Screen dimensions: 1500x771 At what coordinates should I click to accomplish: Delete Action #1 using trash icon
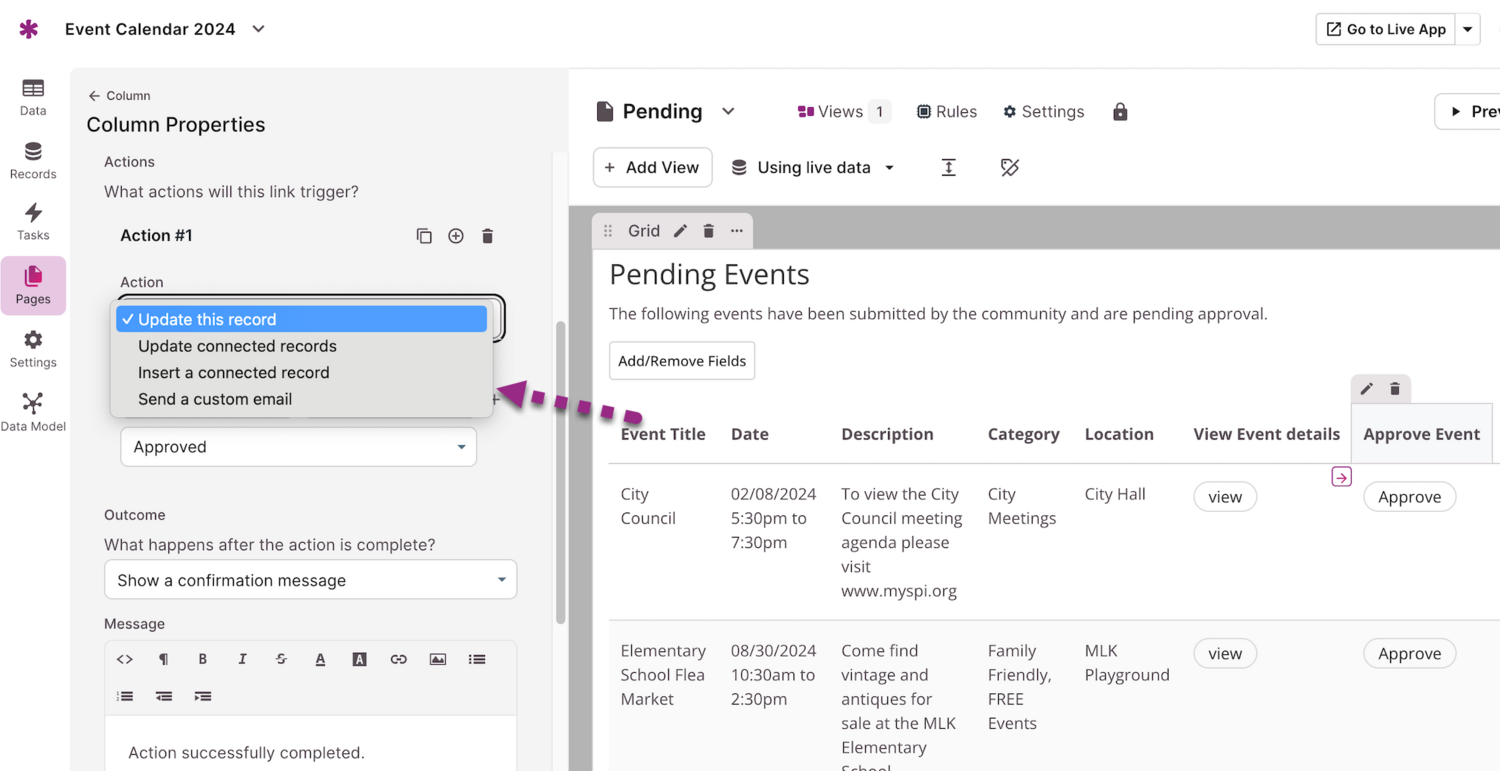point(487,236)
